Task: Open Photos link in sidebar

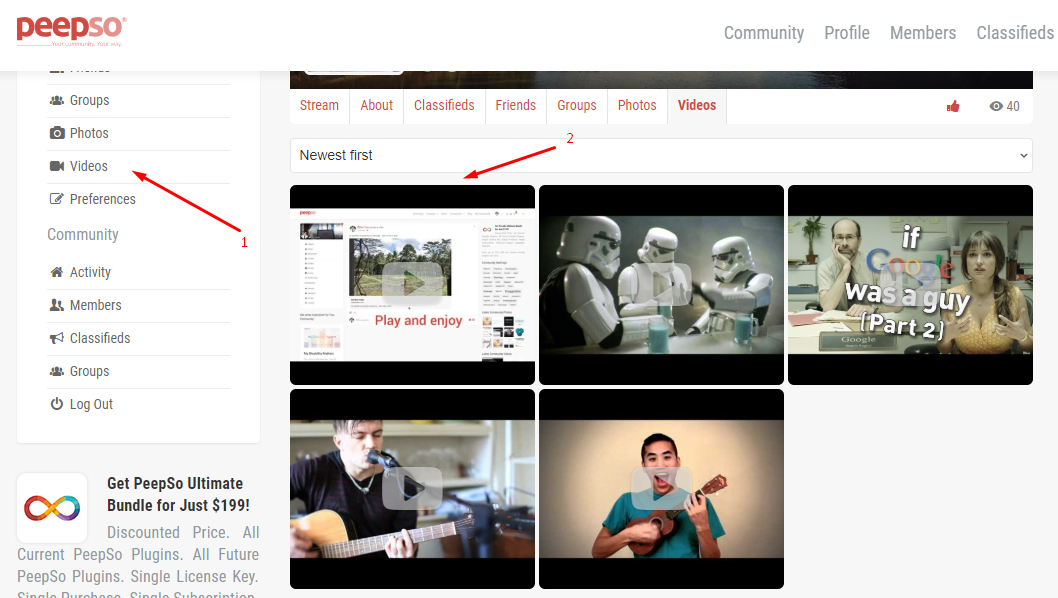Action: [89, 133]
